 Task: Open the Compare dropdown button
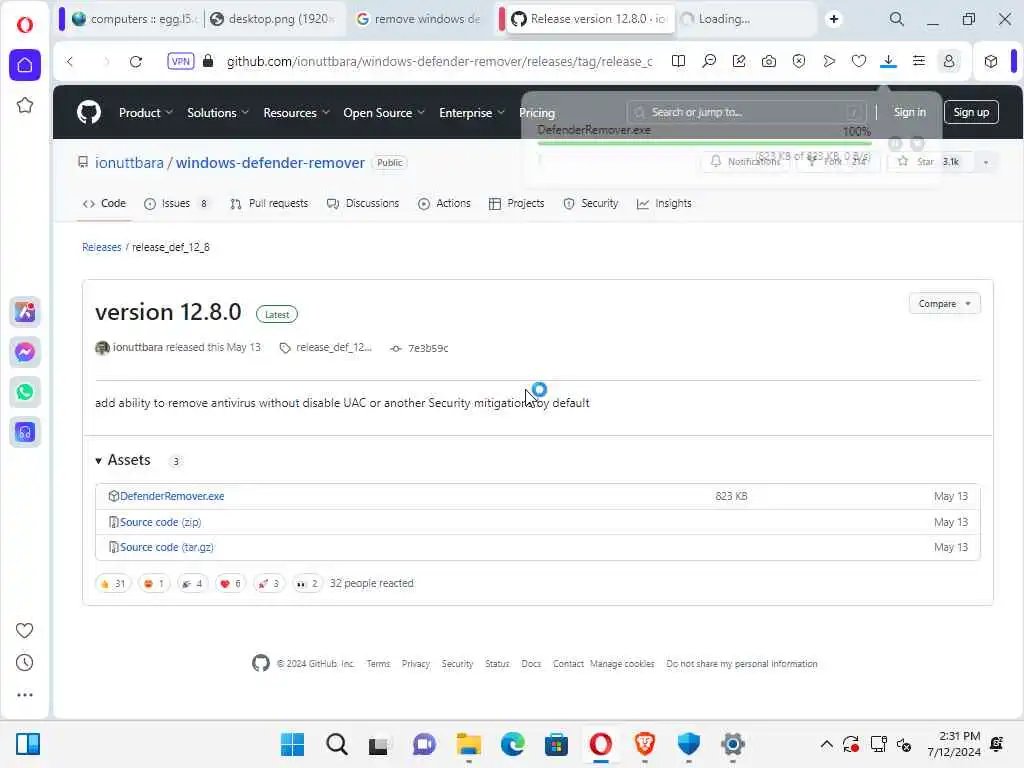point(944,304)
